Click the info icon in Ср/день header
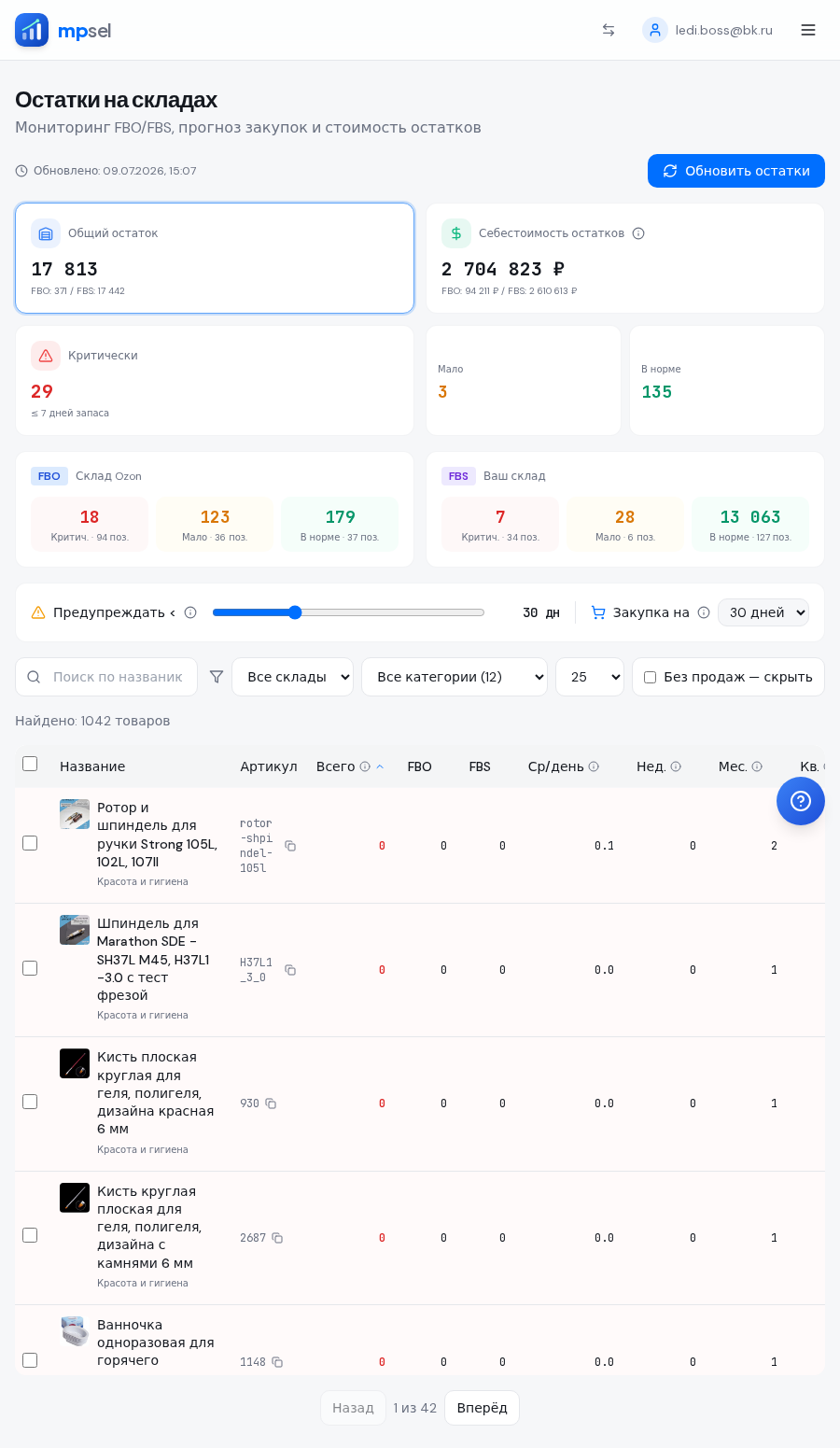 594,766
